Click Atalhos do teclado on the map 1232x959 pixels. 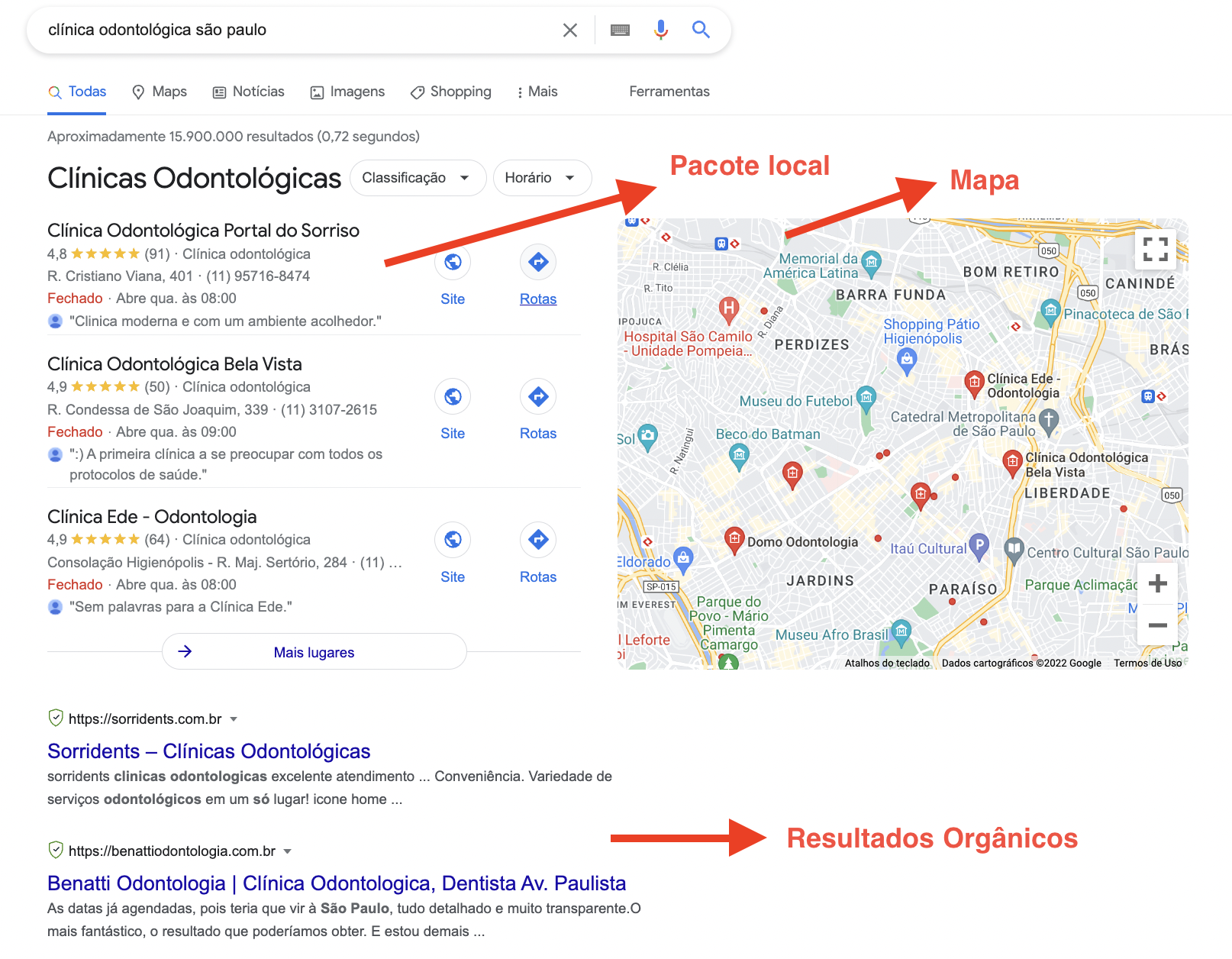[887, 663]
